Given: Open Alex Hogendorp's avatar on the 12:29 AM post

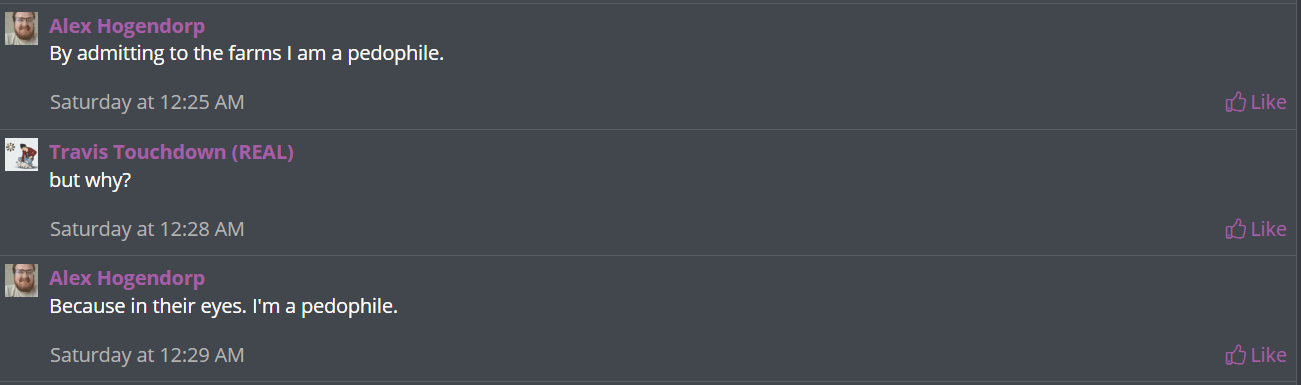Looking at the screenshot, I should (22, 280).
